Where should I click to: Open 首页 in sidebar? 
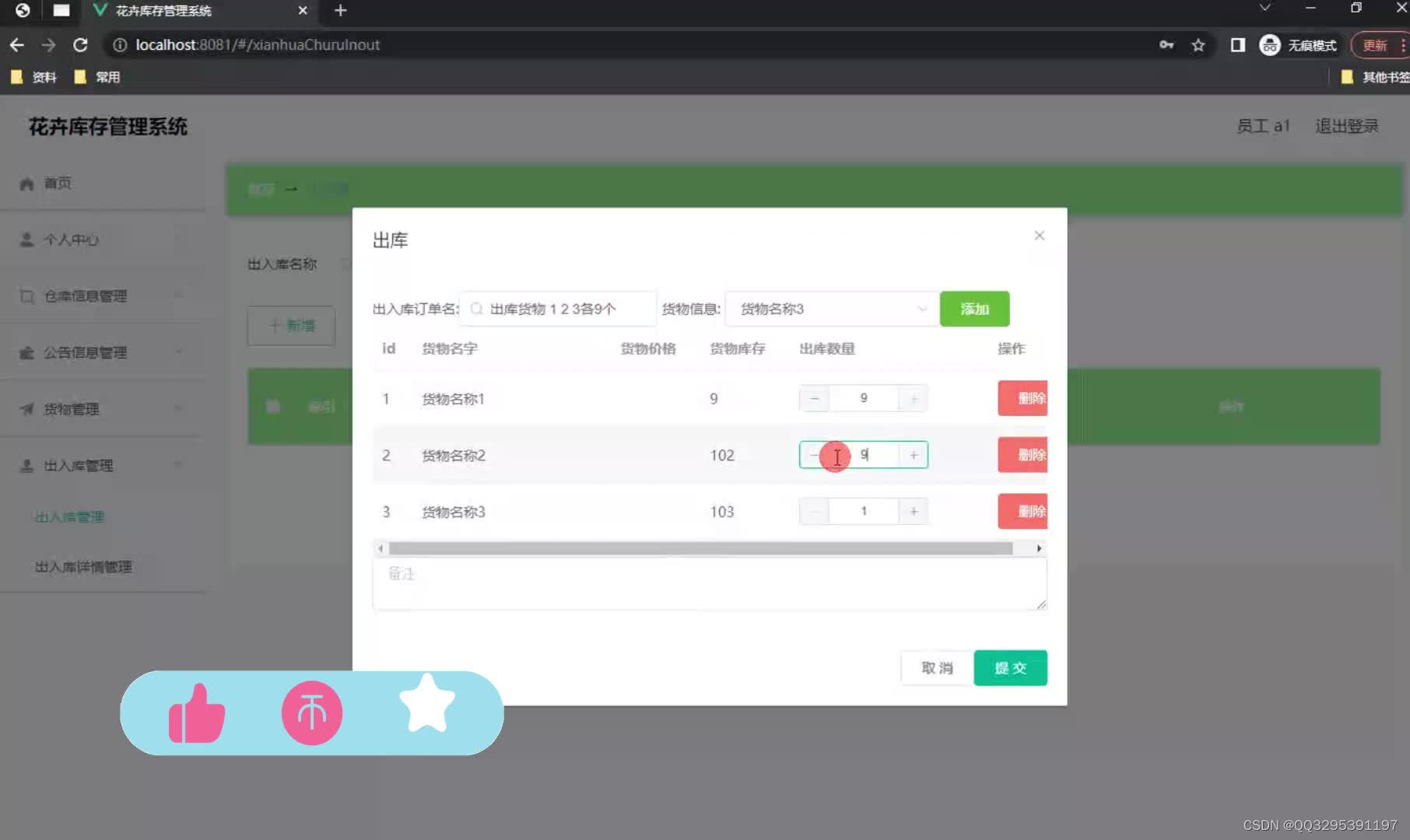click(58, 183)
